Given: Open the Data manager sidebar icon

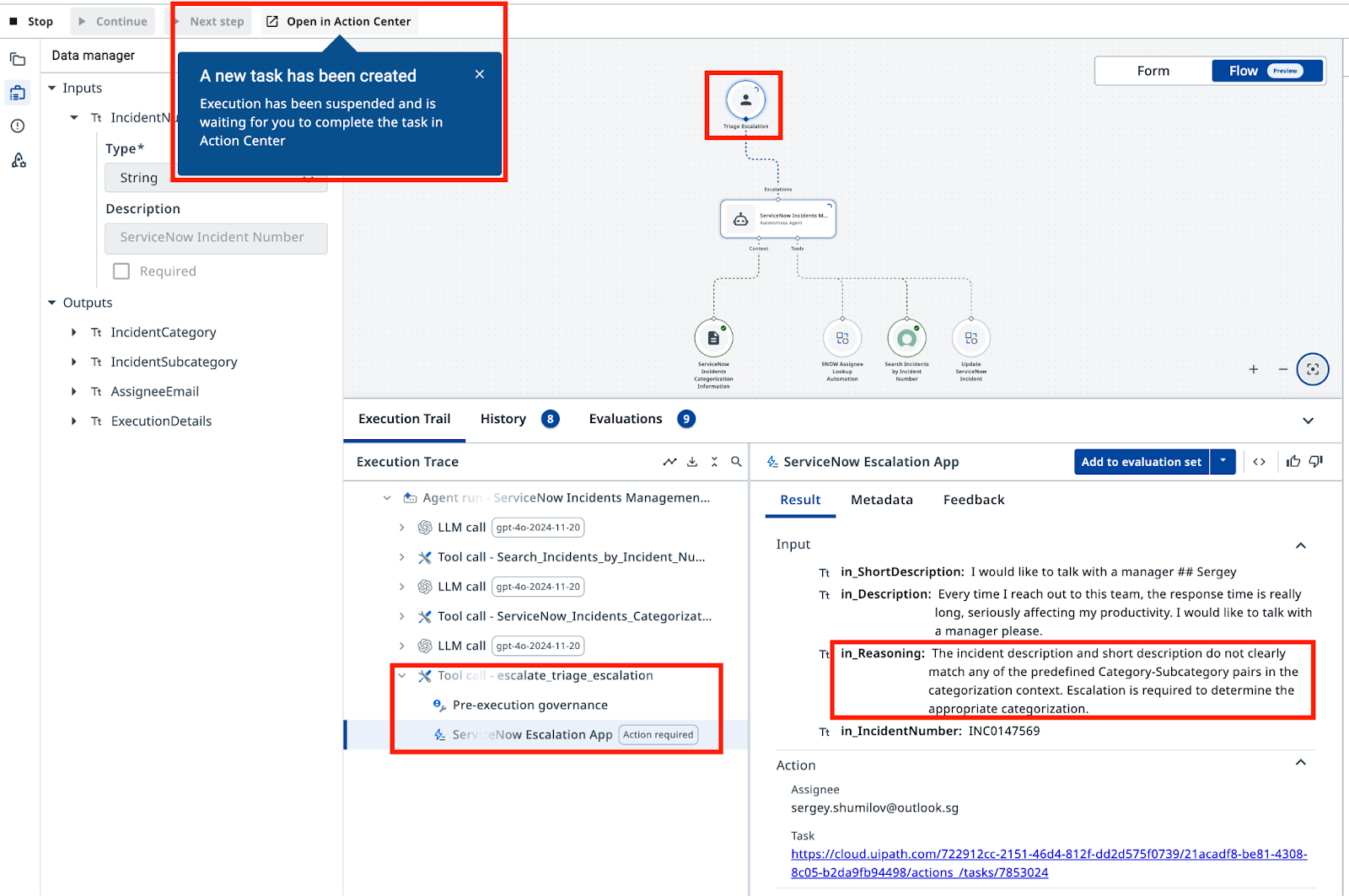Looking at the screenshot, I should pos(18,93).
